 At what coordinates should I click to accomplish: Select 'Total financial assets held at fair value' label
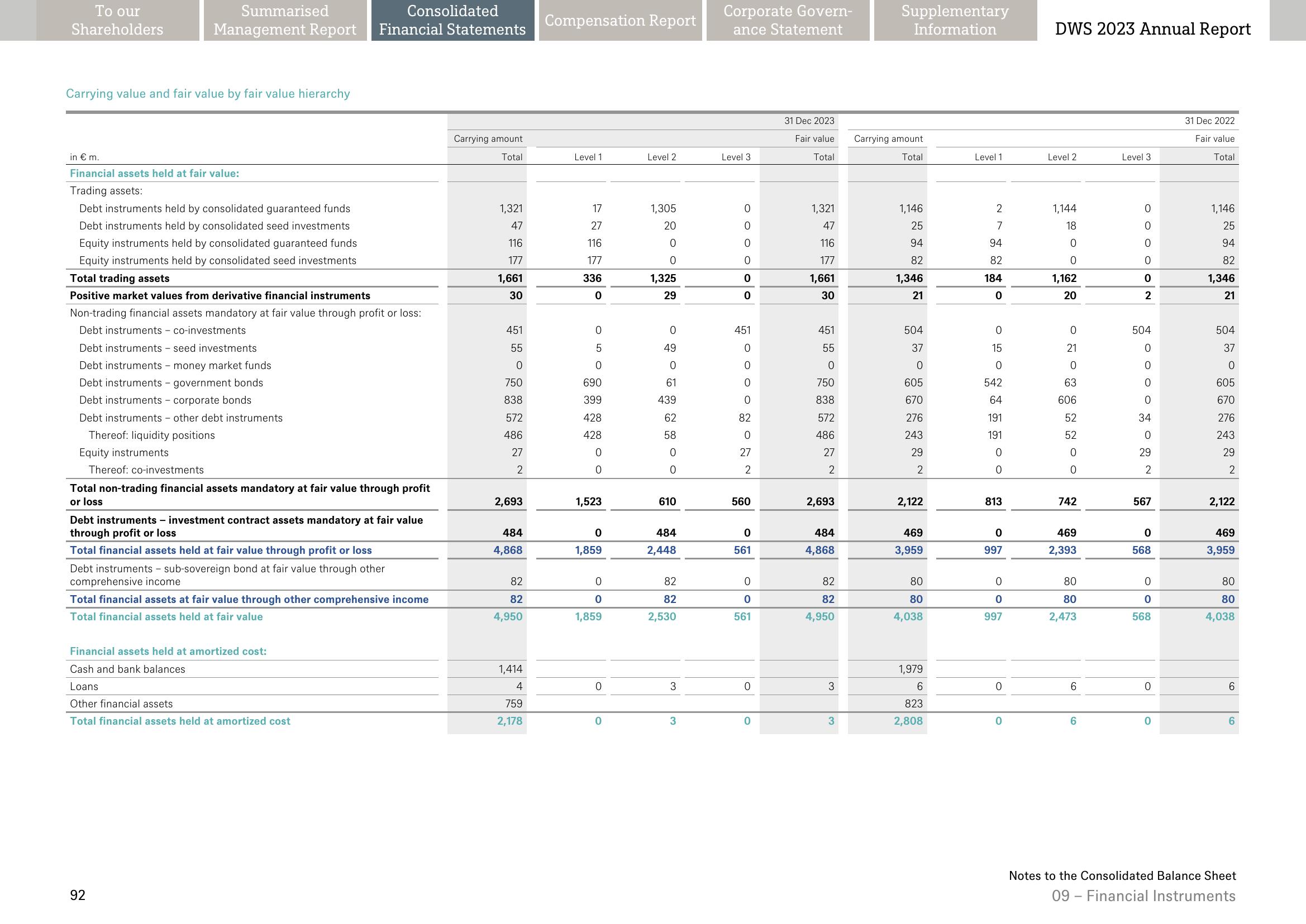(166, 617)
